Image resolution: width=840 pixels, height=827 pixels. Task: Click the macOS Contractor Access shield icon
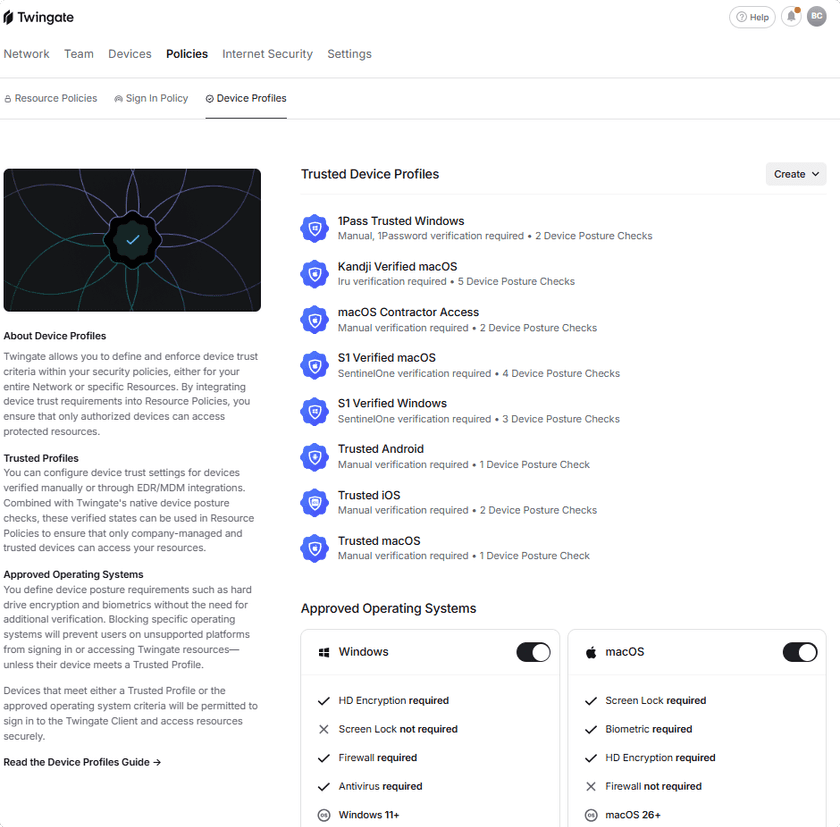click(x=315, y=320)
